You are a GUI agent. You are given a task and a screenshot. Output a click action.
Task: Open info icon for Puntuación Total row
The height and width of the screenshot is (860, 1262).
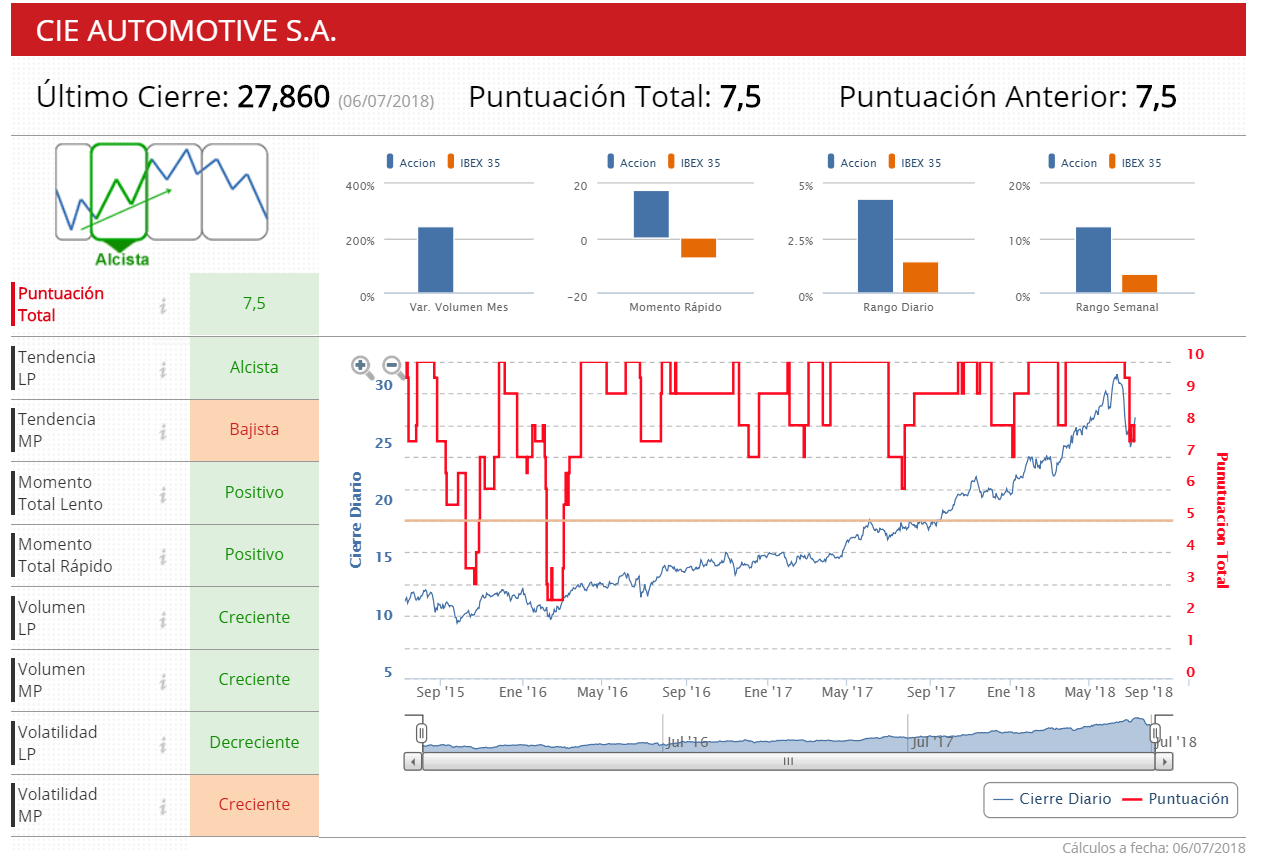click(163, 305)
